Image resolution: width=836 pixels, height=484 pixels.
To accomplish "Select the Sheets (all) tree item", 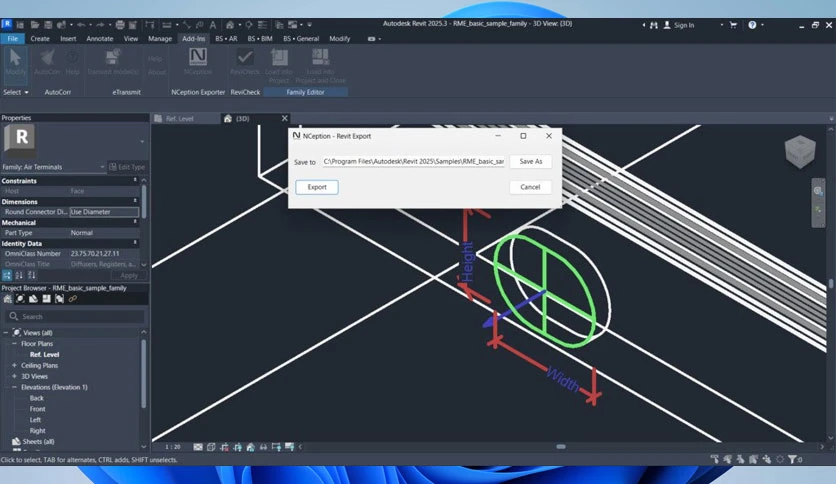I will 38,441.
